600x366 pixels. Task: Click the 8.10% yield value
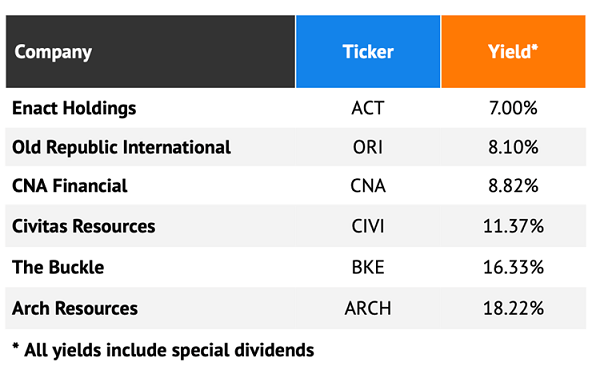[x=513, y=147]
